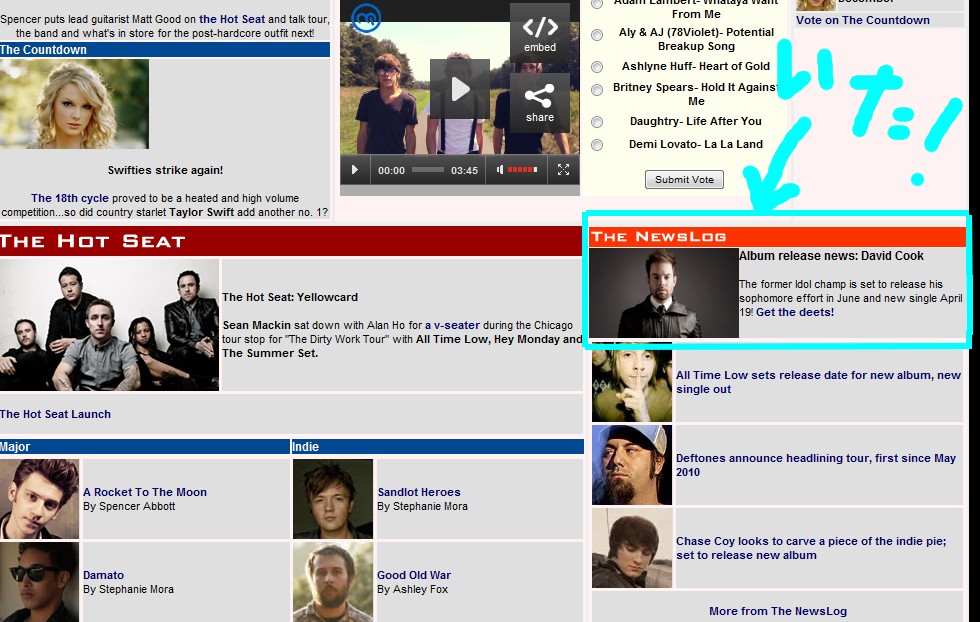980x622 pixels.
Task: Click the Major section header
Action: [144, 446]
